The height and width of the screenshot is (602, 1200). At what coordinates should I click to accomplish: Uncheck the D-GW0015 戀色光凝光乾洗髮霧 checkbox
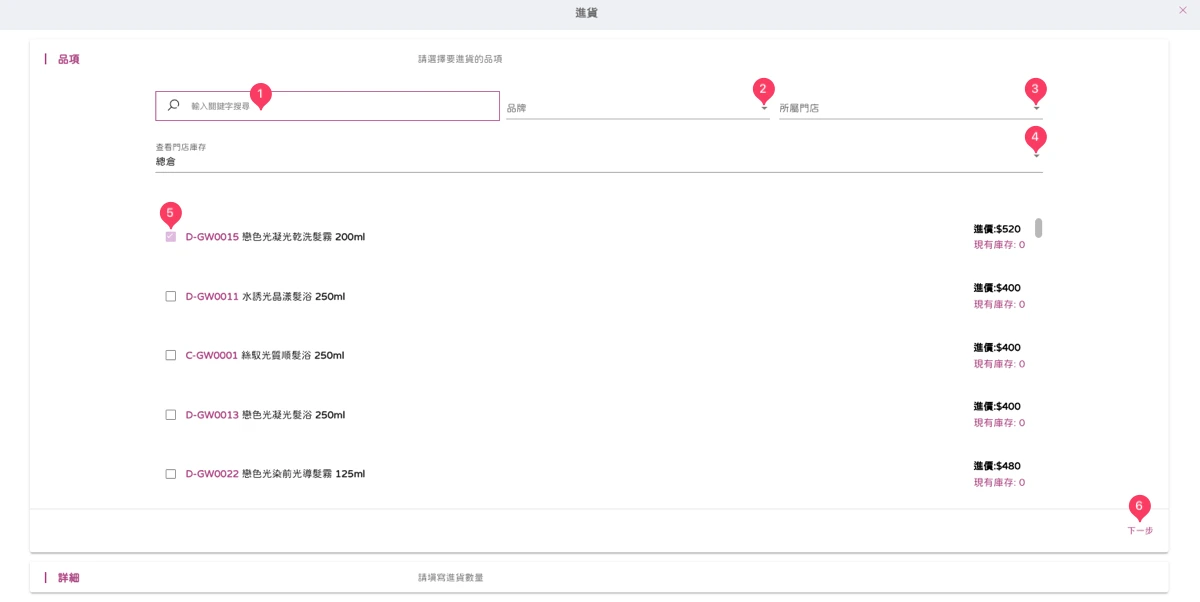[x=171, y=237]
